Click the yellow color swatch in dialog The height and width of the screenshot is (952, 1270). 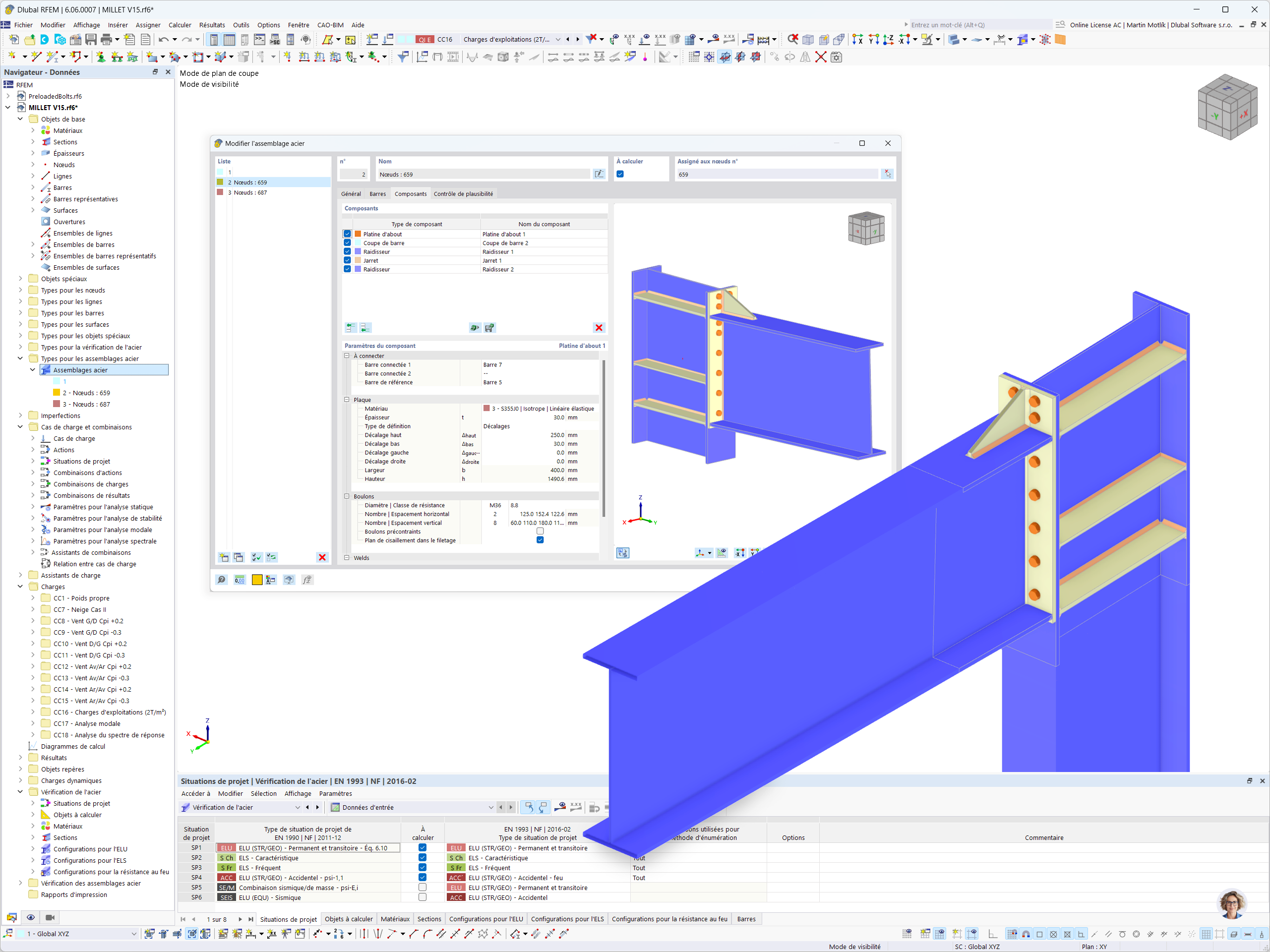pos(257,580)
